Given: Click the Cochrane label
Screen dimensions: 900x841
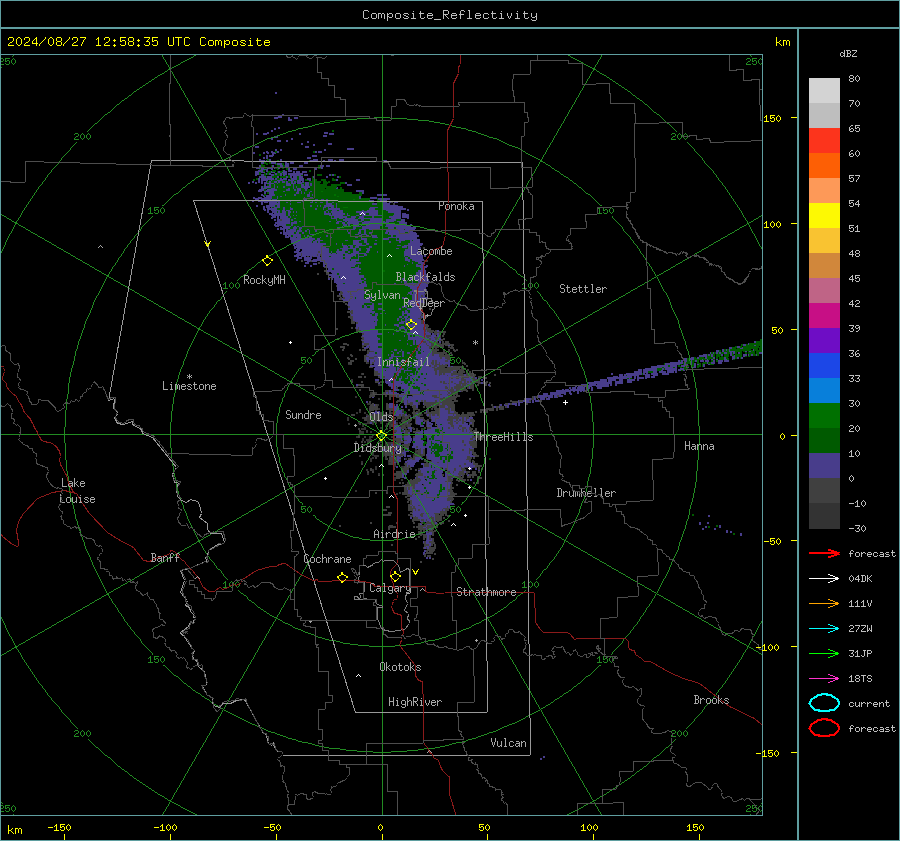Looking at the screenshot, I should tap(327, 559).
